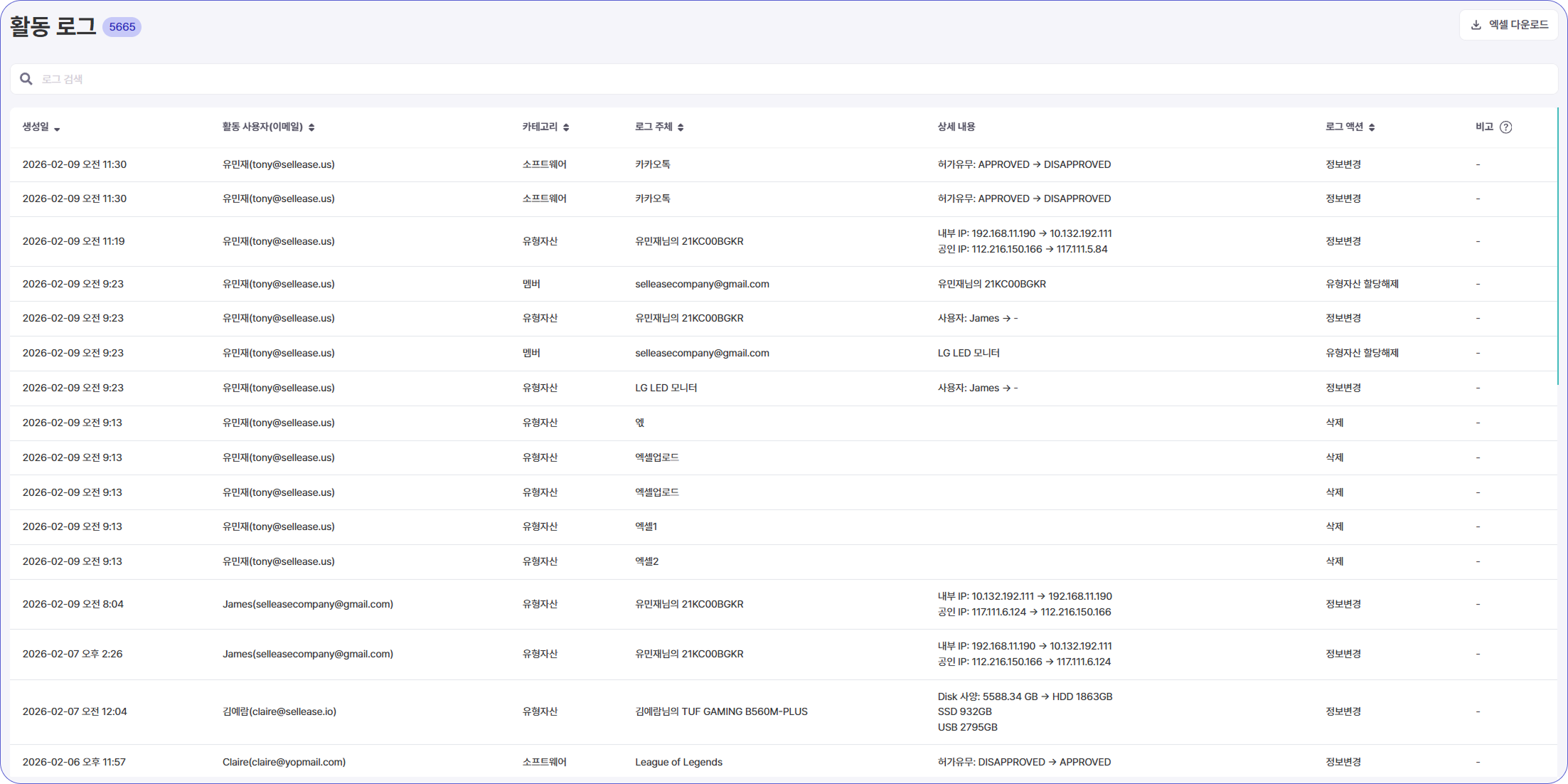Click selleasecompany@gmail.com in LG LED 모니터 row
This screenshot has width=1568, height=784.
tap(702, 353)
